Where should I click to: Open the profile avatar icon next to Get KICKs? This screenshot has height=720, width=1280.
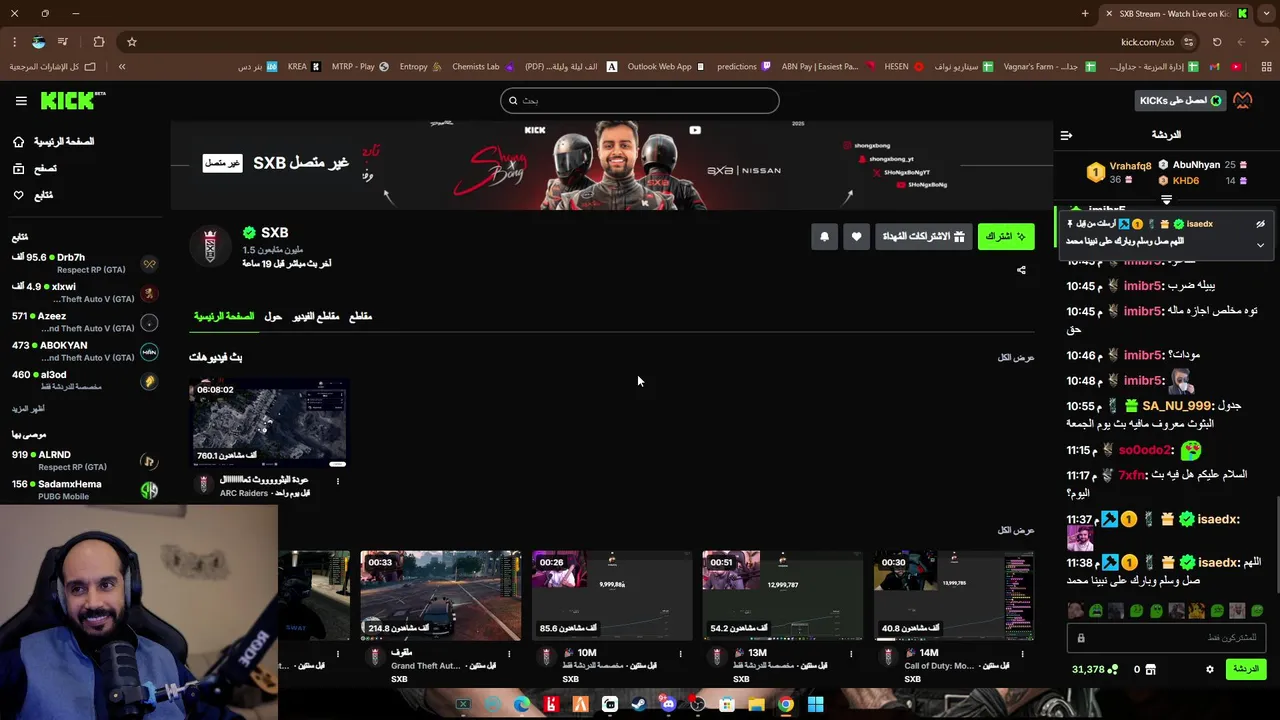pyautogui.click(x=1243, y=100)
